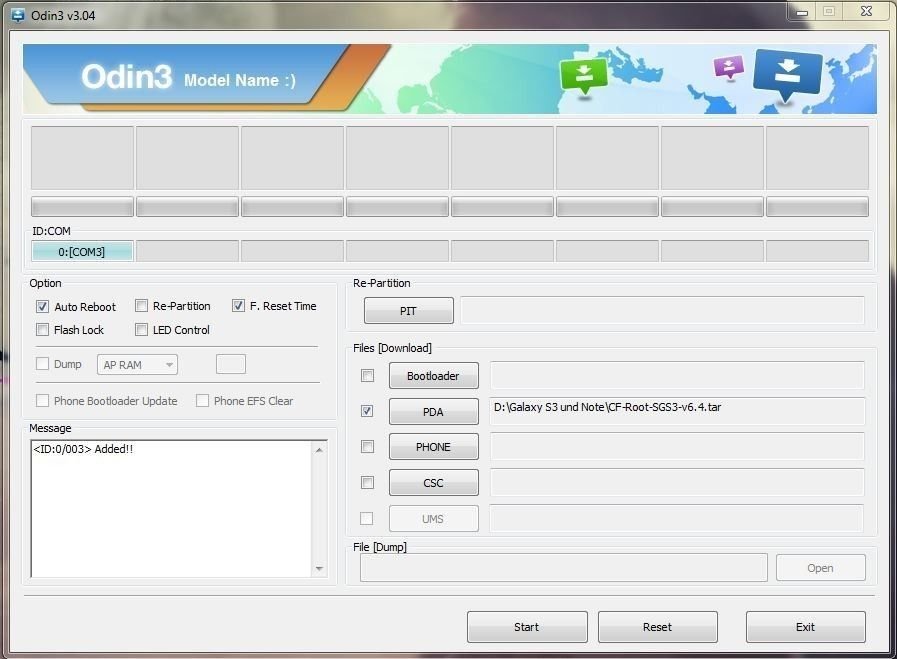Toggle the Phone EFS Clear checkbox
This screenshot has height=659, width=897.
202,400
